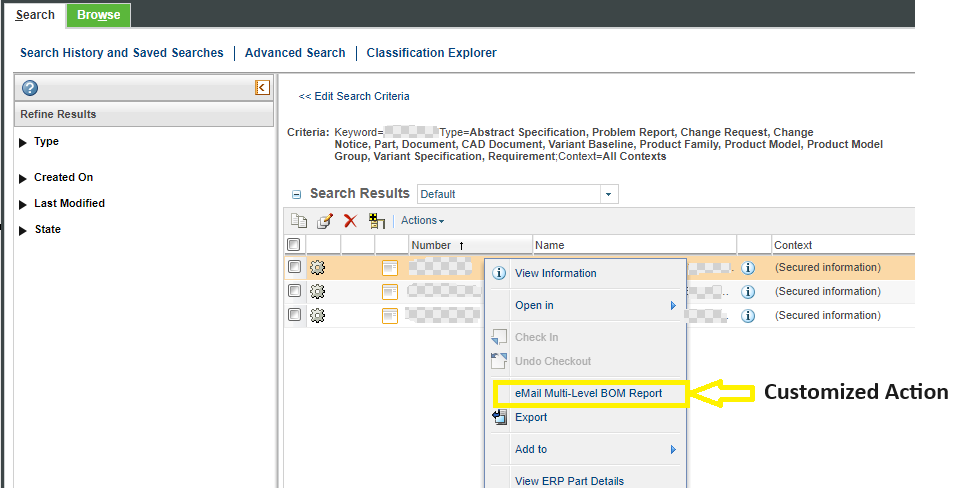Tick the first result row checkbox
The height and width of the screenshot is (488, 955).
(294, 267)
